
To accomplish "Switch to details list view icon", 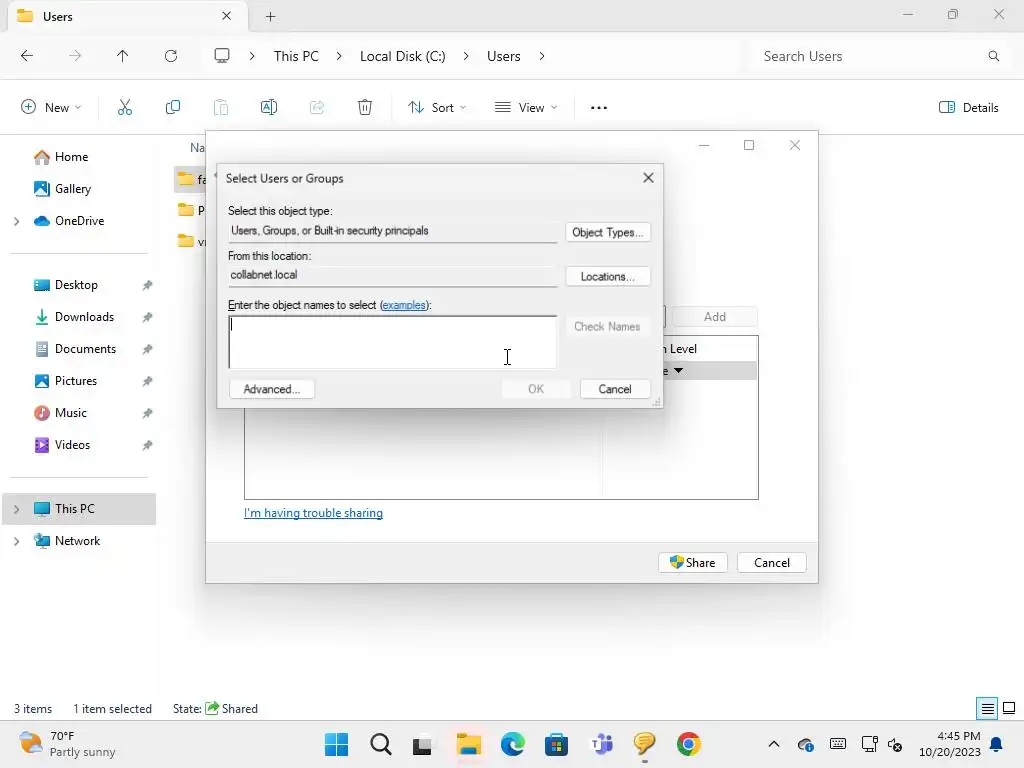I will tap(987, 709).
